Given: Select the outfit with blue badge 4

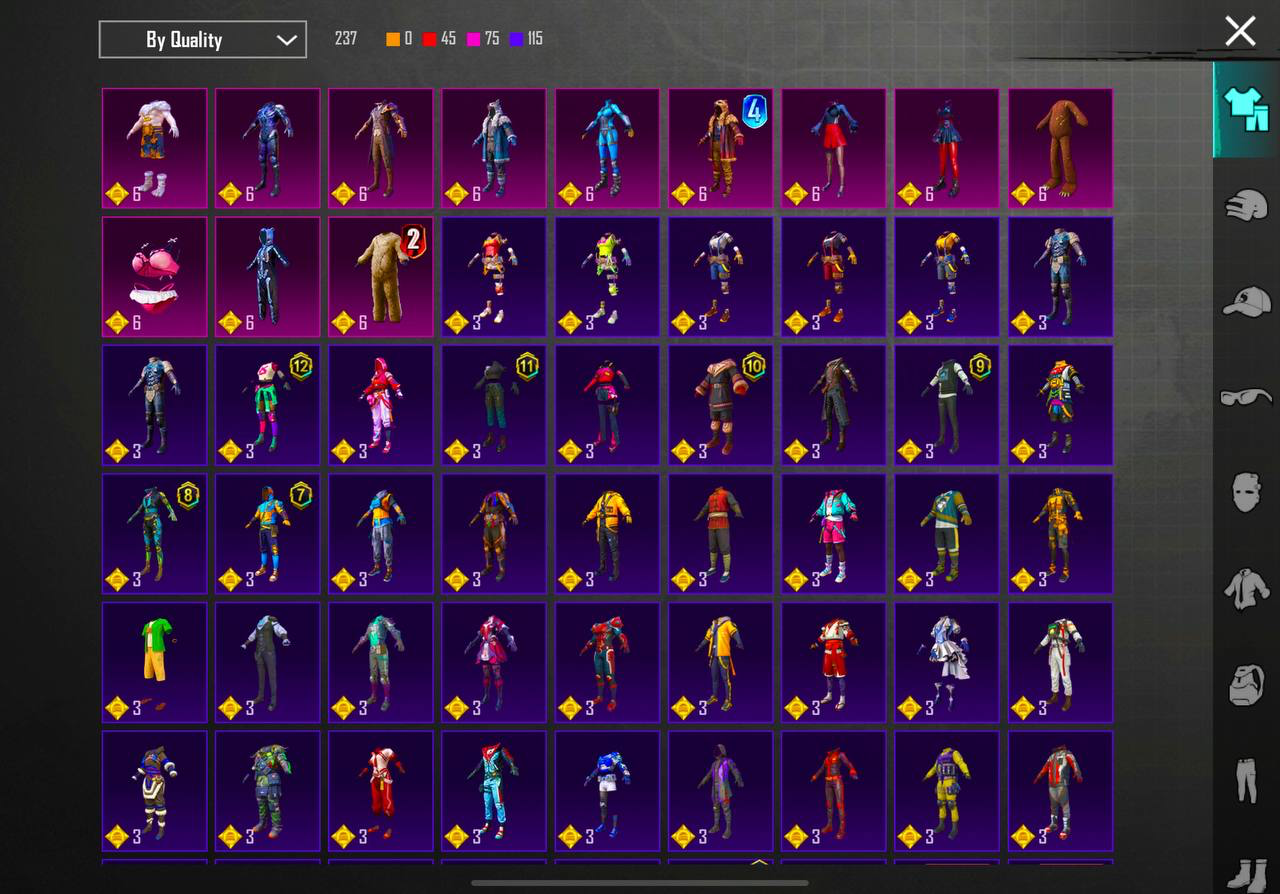Looking at the screenshot, I should (721, 148).
